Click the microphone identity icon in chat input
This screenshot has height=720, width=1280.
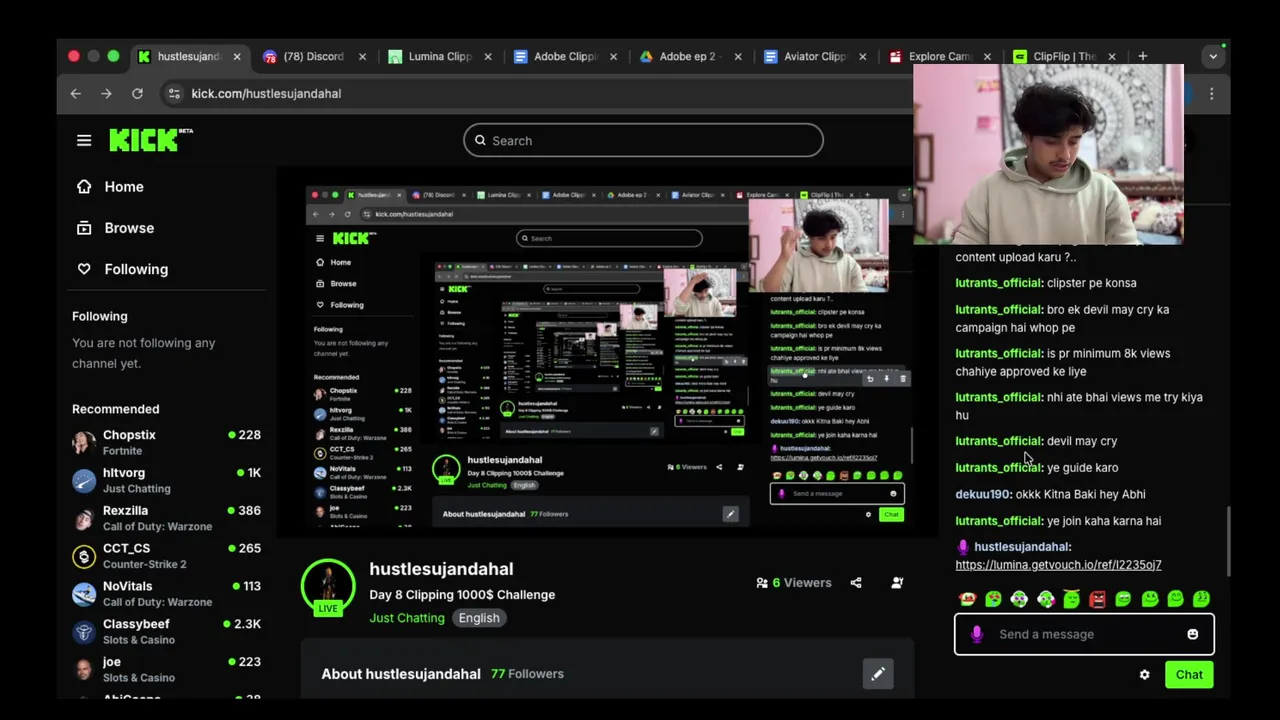coord(977,634)
